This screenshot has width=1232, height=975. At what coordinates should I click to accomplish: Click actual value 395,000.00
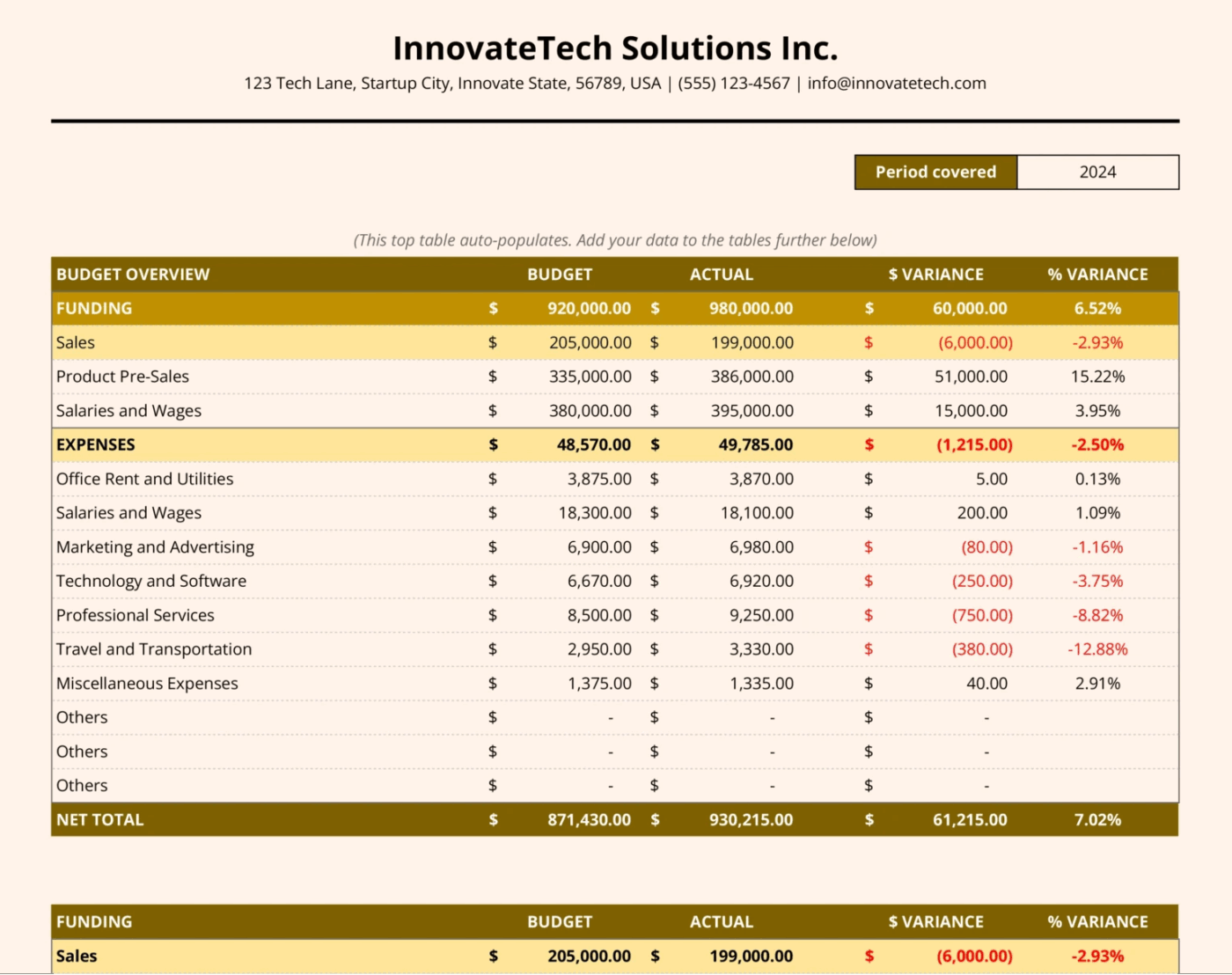pyautogui.click(x=752, y=411)
